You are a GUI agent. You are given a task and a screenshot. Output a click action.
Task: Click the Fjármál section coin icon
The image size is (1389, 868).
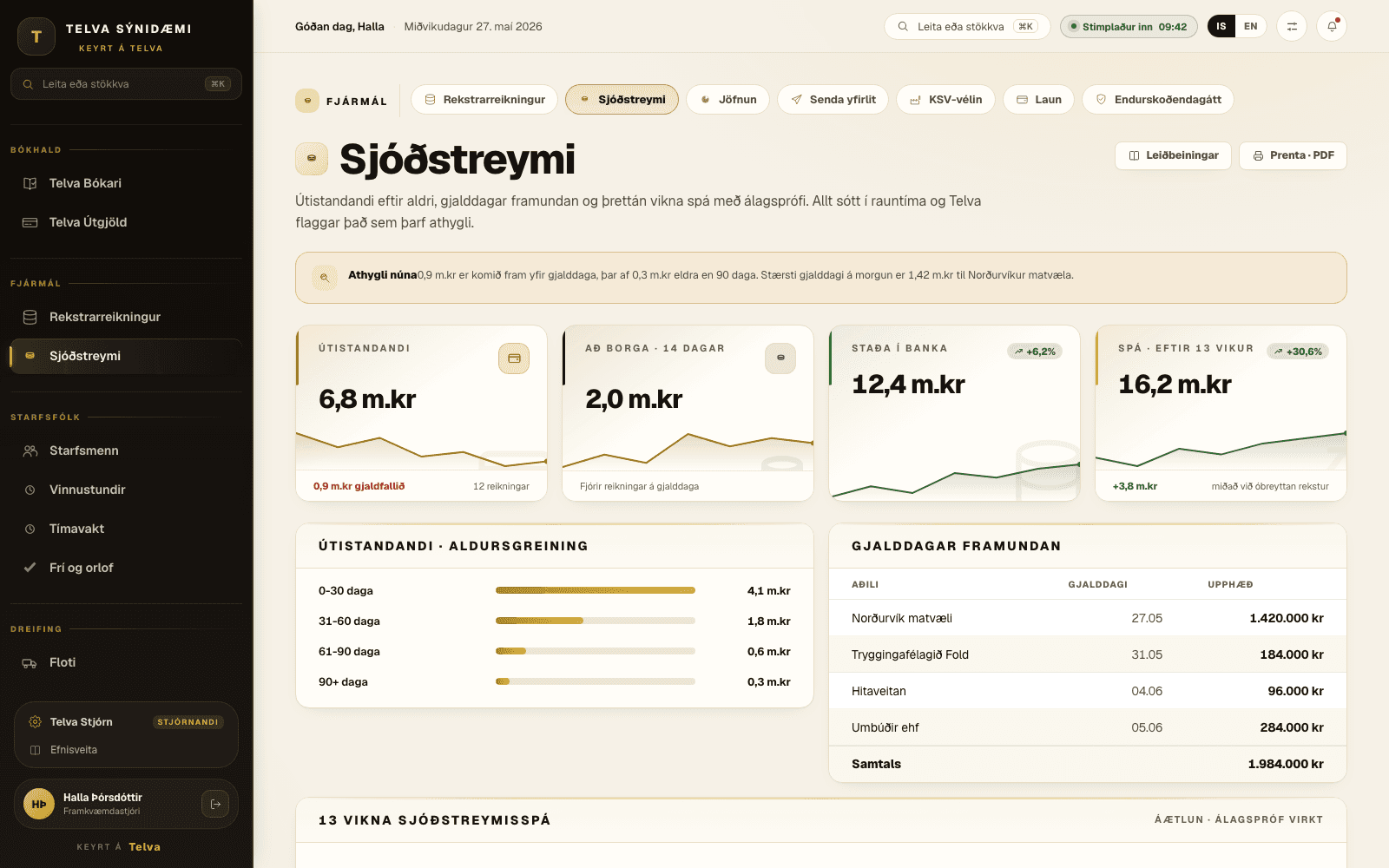(x=307, y=101)
